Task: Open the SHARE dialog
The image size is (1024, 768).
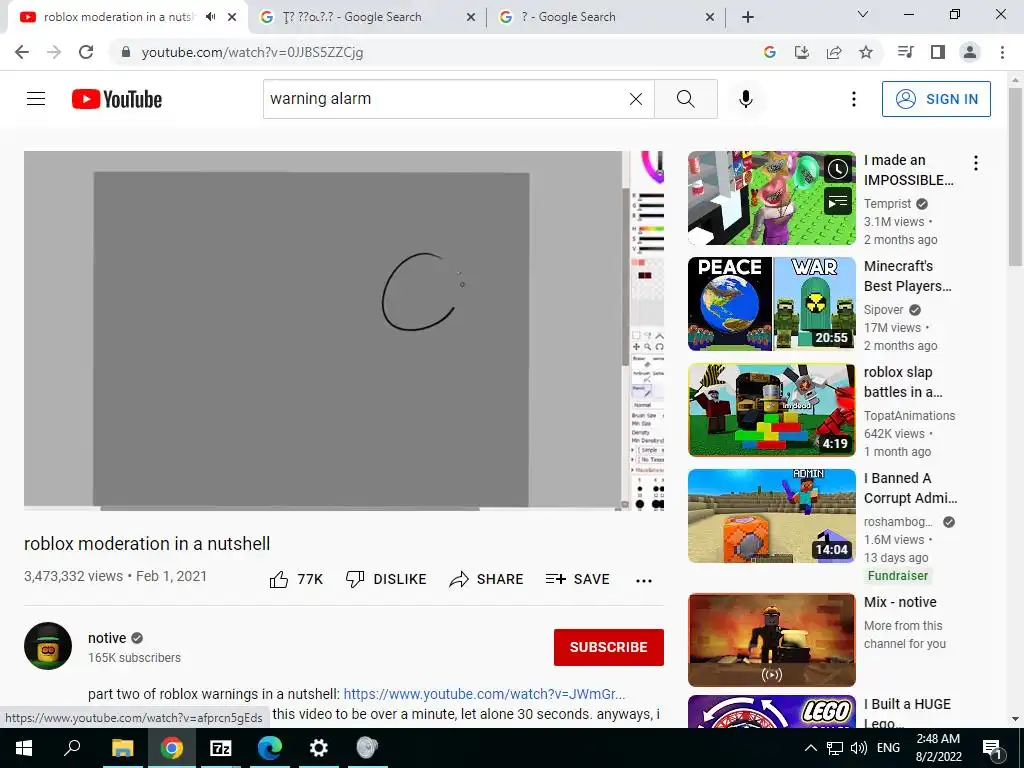Action: 487,579
